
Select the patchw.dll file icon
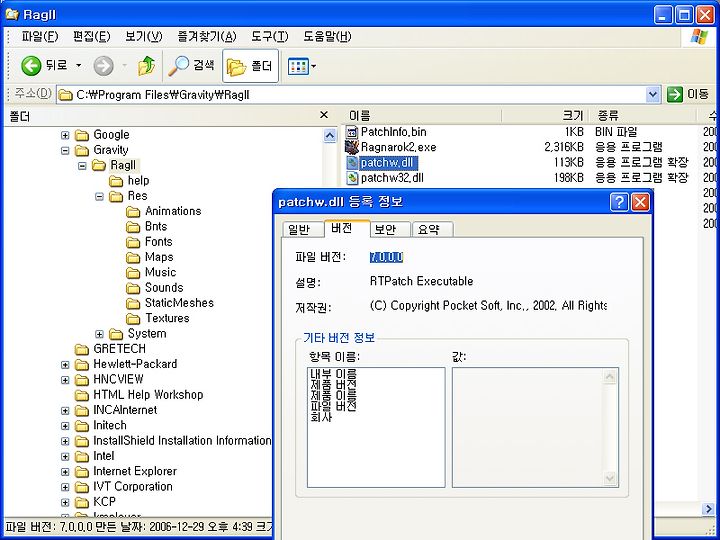click(352, 163)
